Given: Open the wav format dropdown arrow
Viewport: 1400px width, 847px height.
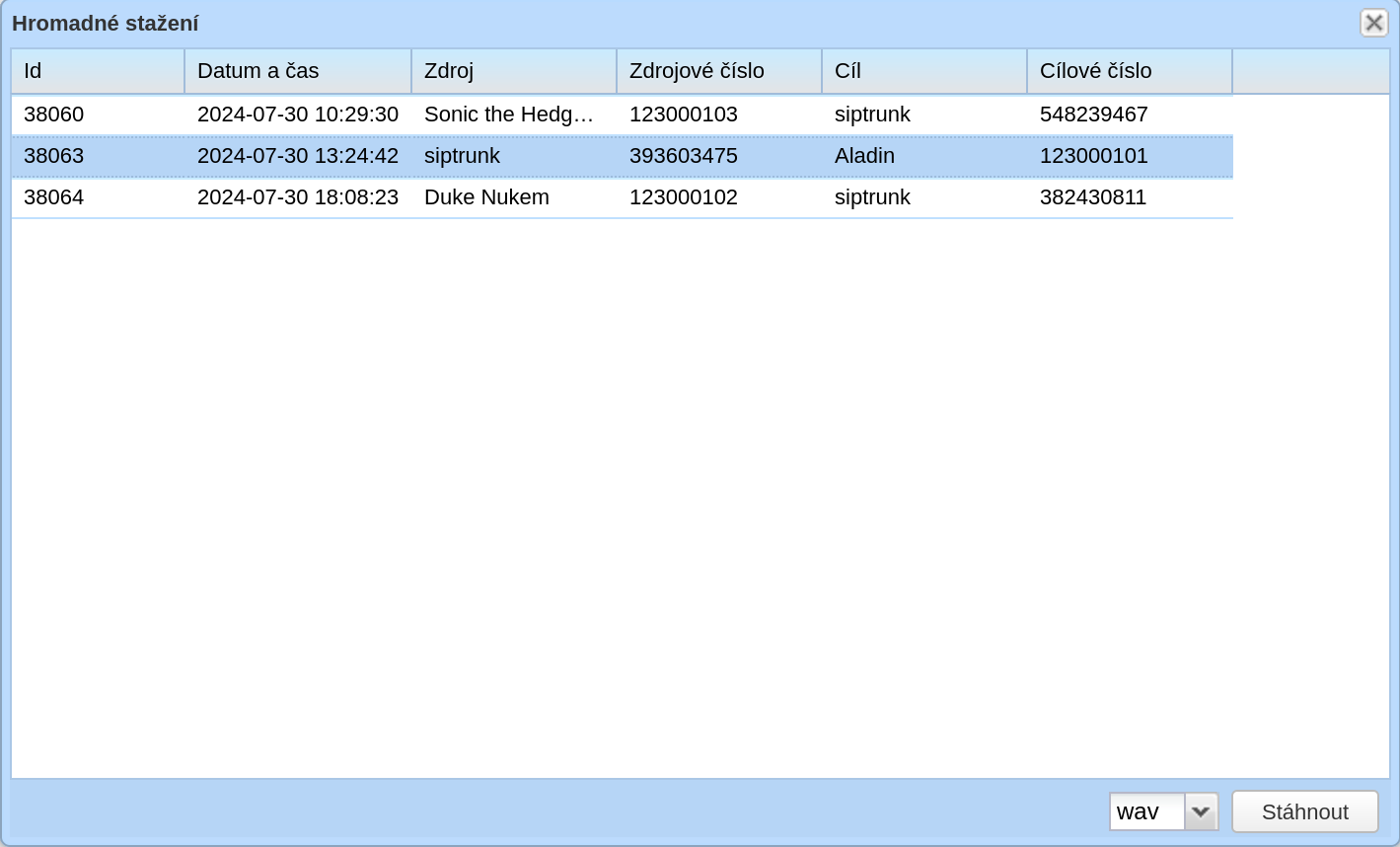Looking at the screenshot, I should (x=1201, y=811).
